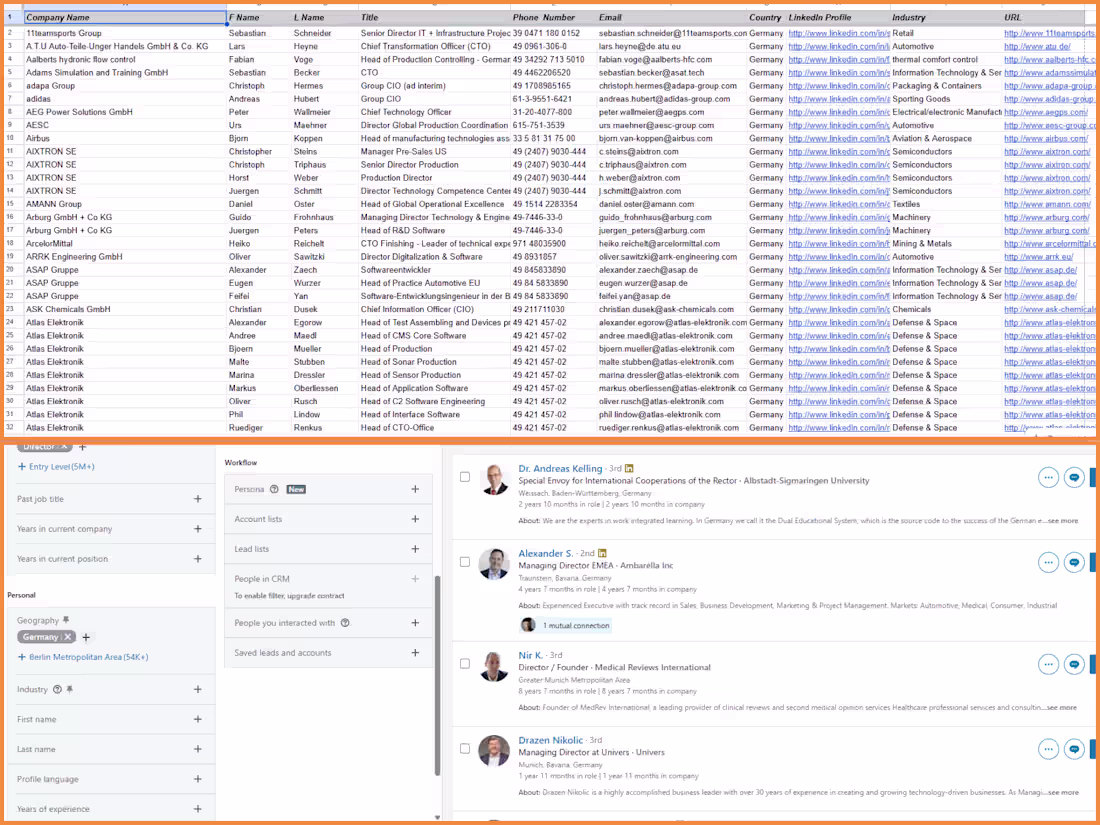Screen dimensions: 1100x825
Task: Select the checkbox next to Alexander S.
Action: [x=465, y=562]
